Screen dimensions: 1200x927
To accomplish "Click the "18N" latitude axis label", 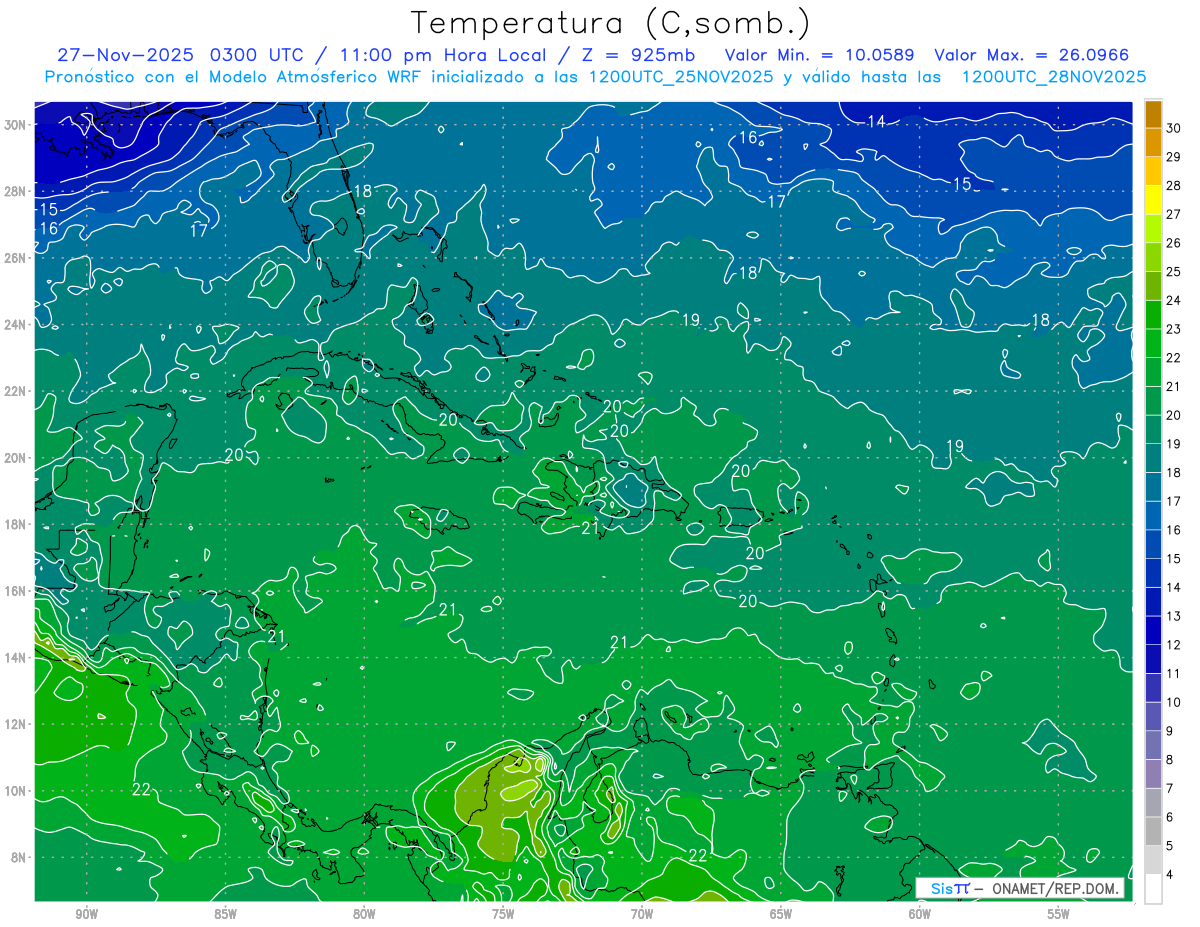I will click(17, 524).
